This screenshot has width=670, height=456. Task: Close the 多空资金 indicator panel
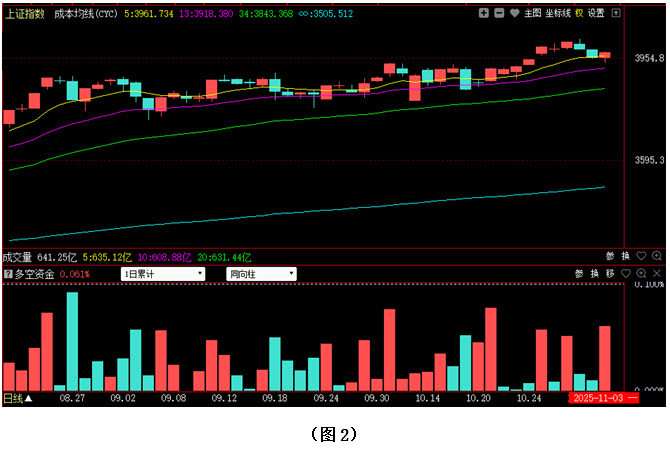pos(657,273)
